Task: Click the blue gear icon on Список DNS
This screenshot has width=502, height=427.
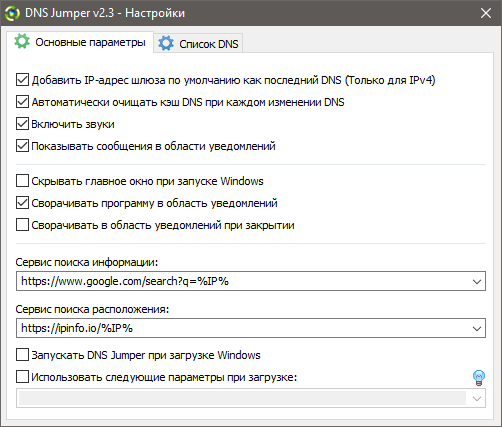Action: [166, 43]
